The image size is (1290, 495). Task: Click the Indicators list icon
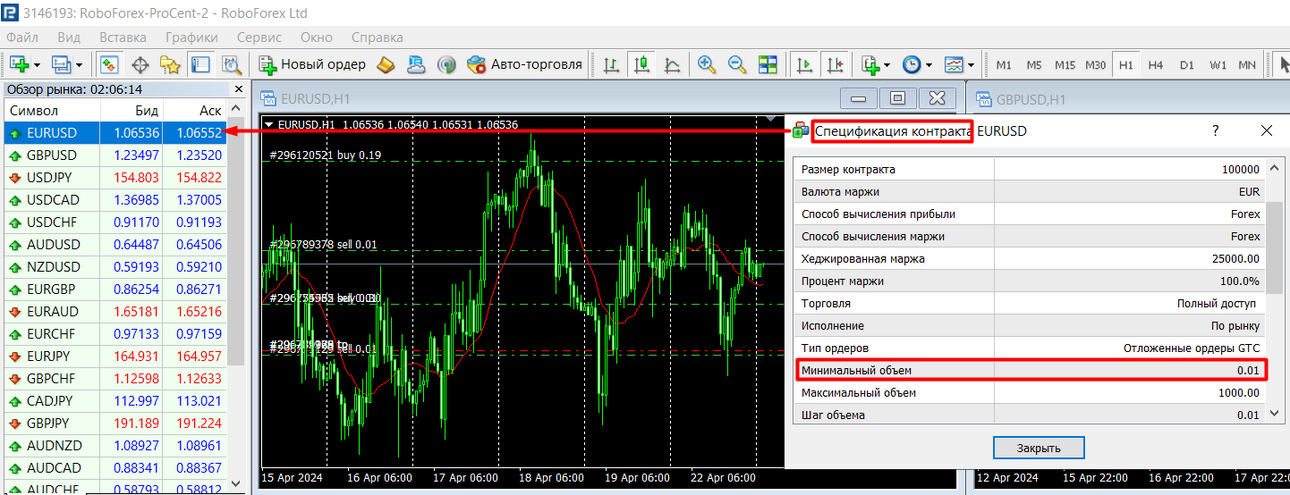coord(870,64)
